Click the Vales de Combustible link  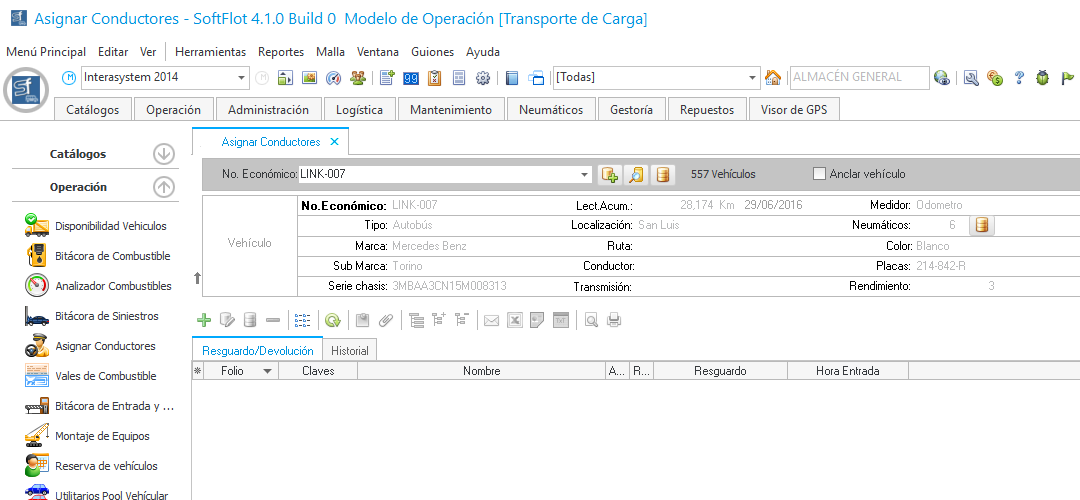point(106,376)
